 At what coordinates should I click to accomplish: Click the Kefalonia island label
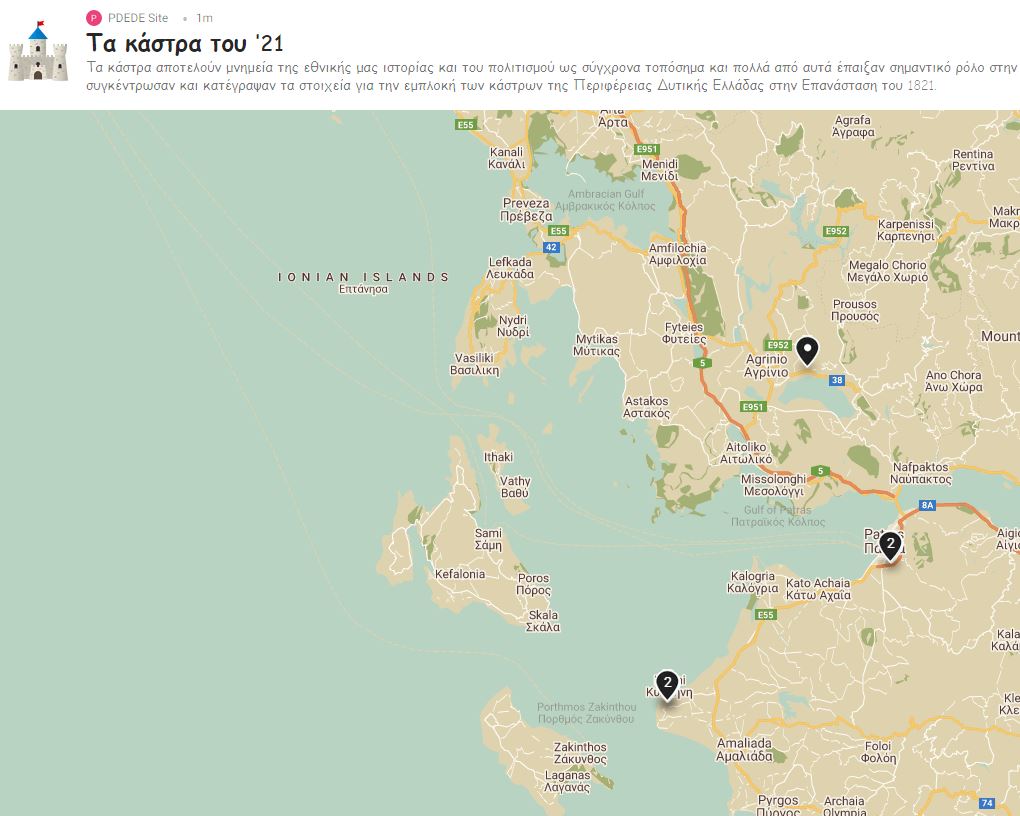(460, 574)
